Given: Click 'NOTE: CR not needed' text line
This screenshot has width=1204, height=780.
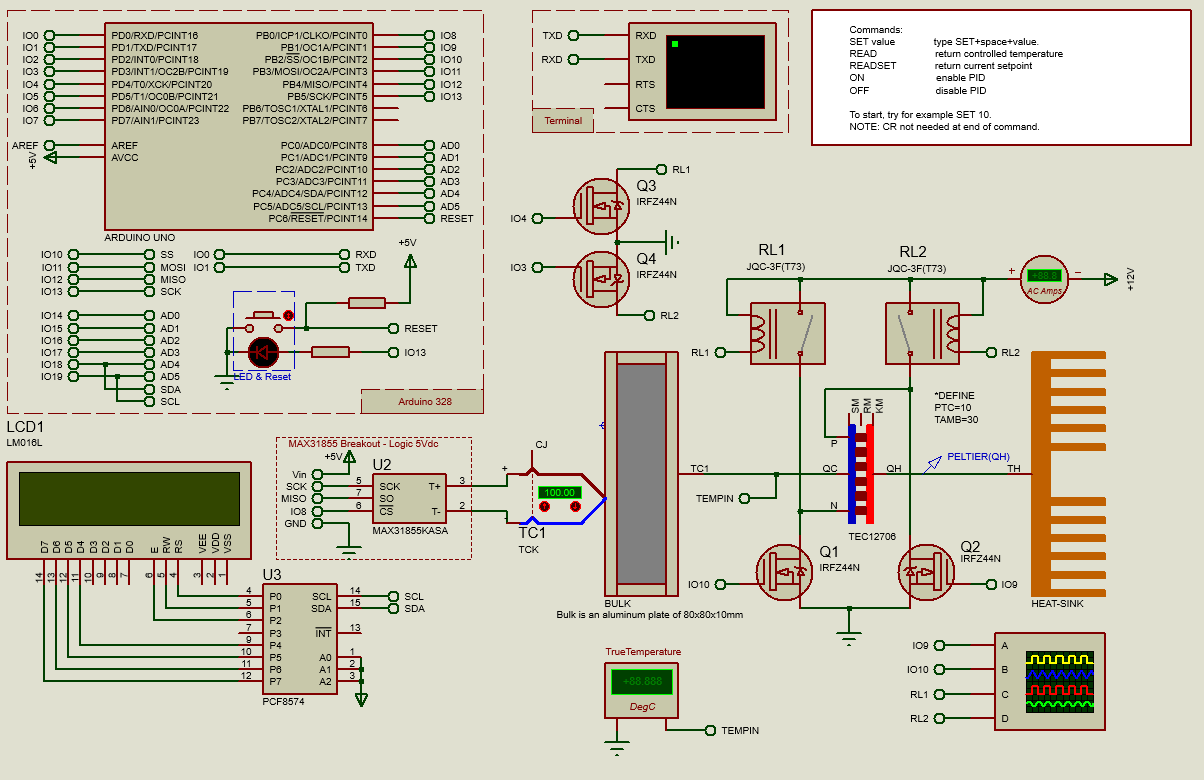Looking at the screenshot, I should 944,127.
